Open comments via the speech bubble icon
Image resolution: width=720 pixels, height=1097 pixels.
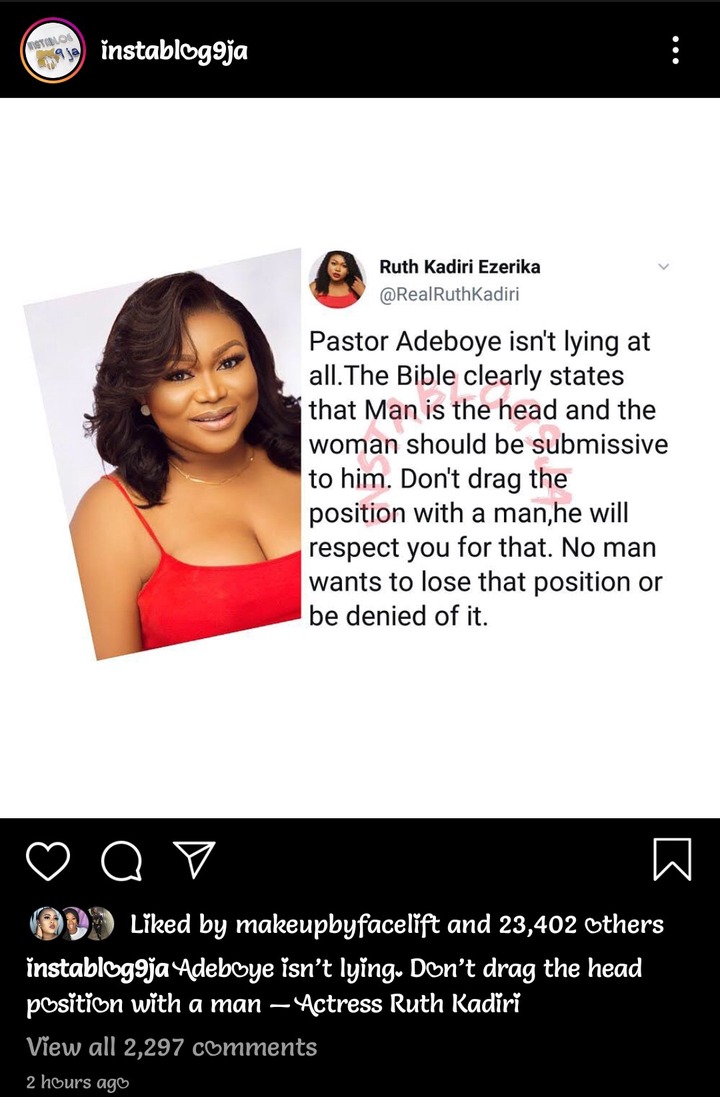pos(121,860)
